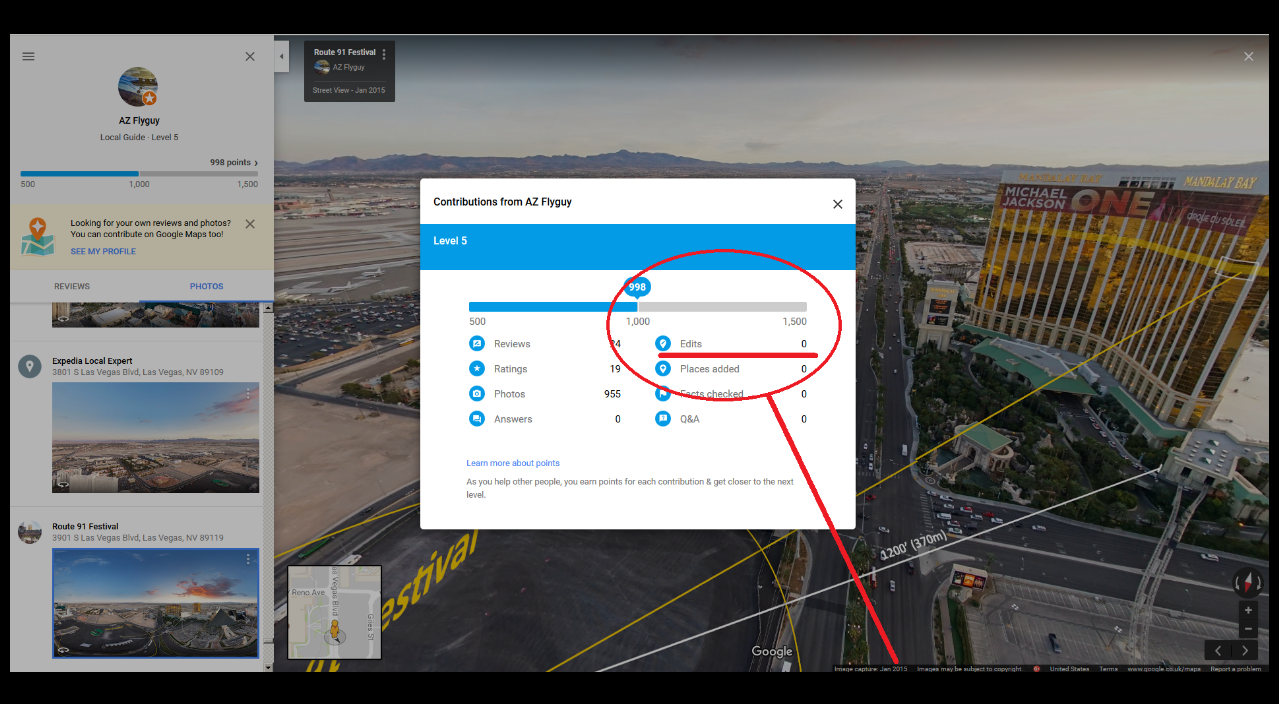
Task: Zoom in with the plus button
Action: pos(1247,610)
